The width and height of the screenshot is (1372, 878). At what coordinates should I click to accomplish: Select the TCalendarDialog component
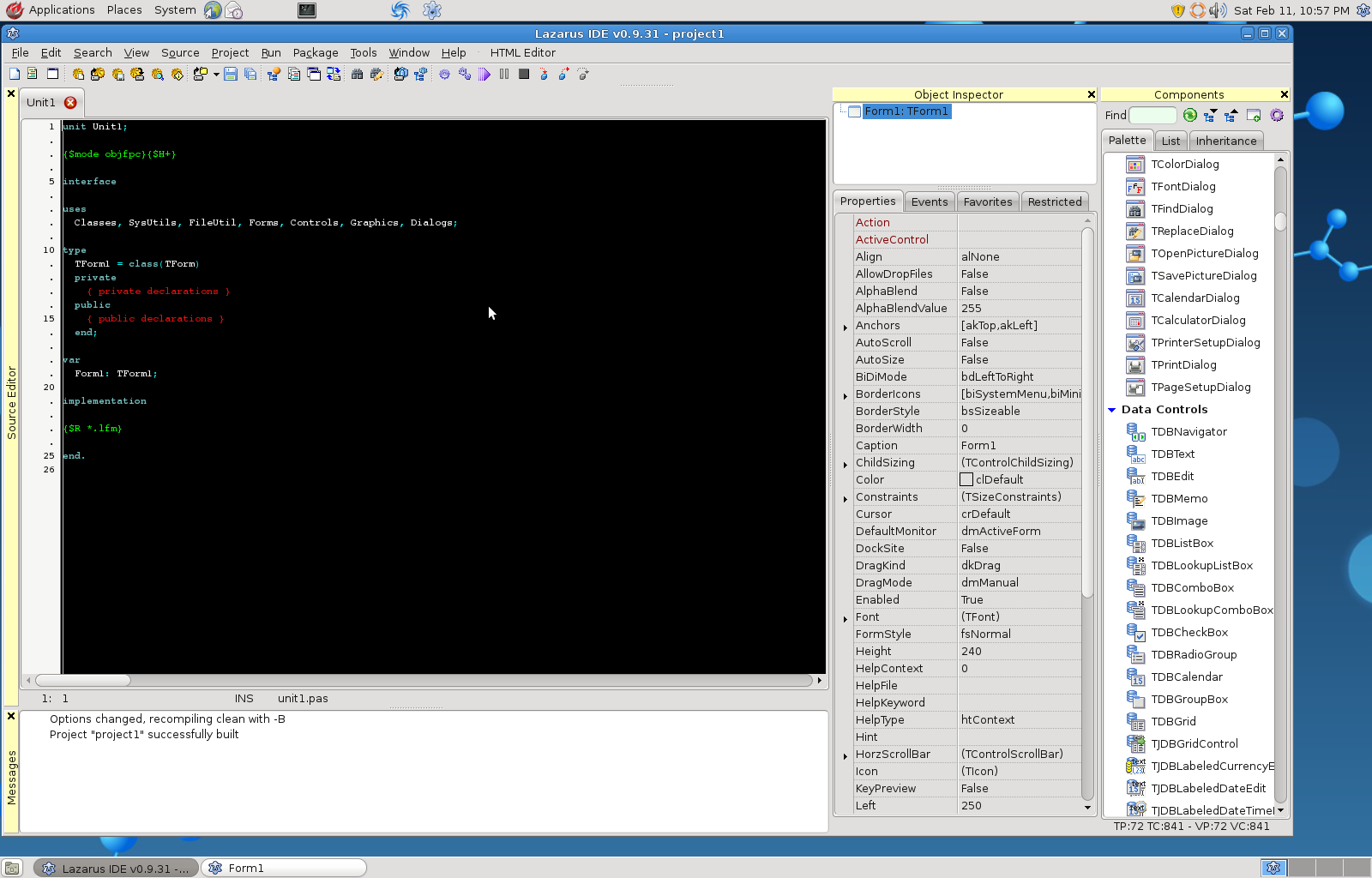[1194, 298]
